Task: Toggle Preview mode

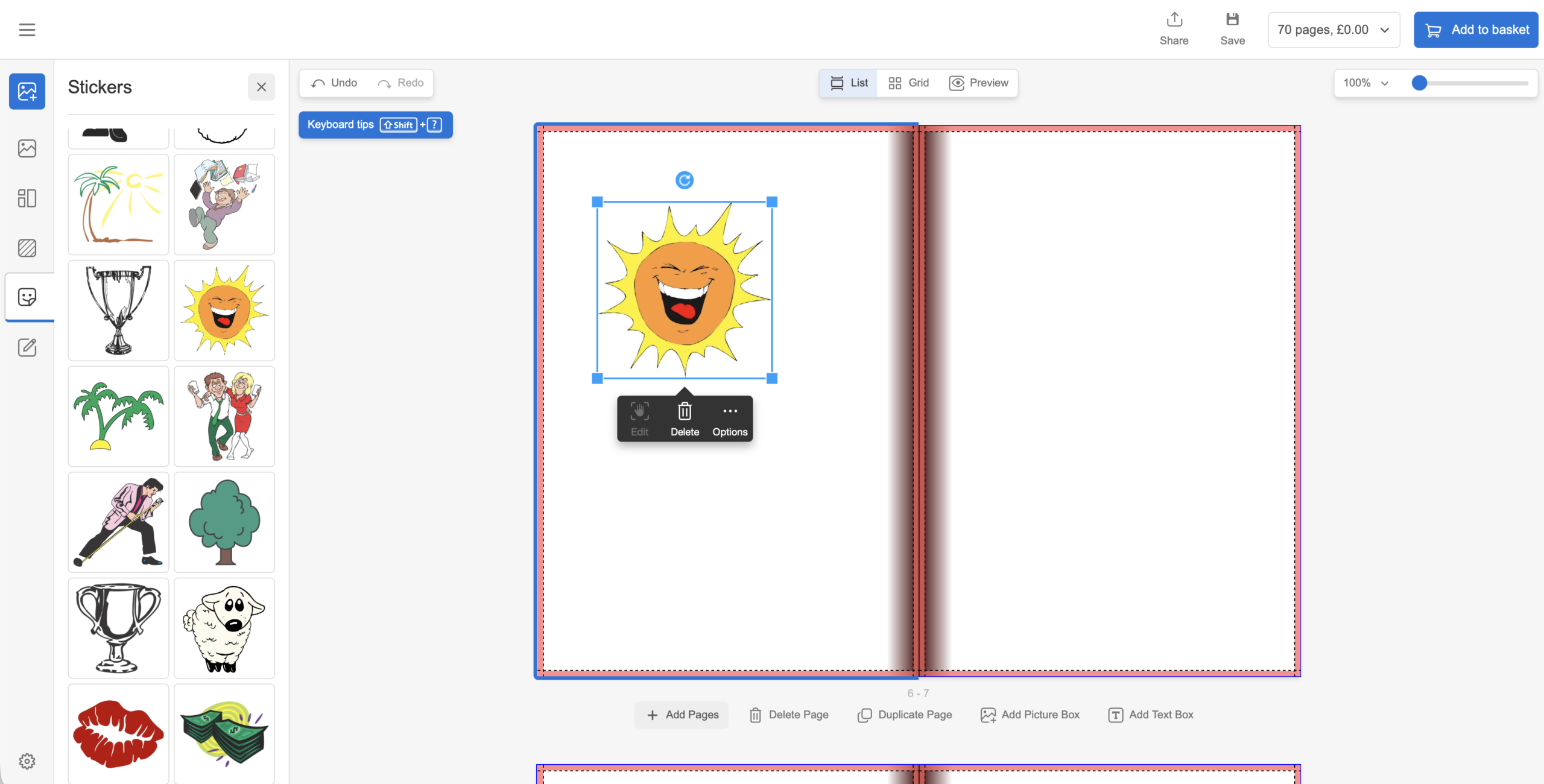Action: [x=978, y=83]
